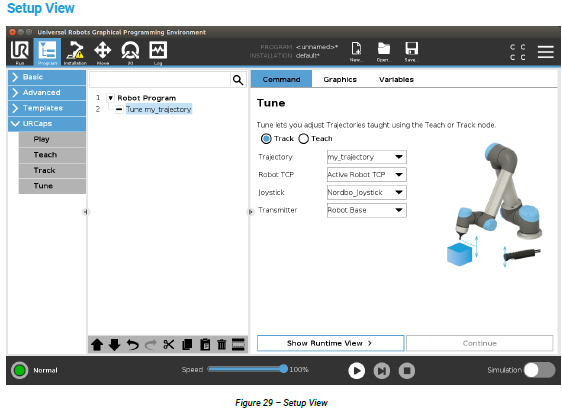The image size is (562, 411).
Task: Insert the Play URCap node
Action: click(52, 139)
